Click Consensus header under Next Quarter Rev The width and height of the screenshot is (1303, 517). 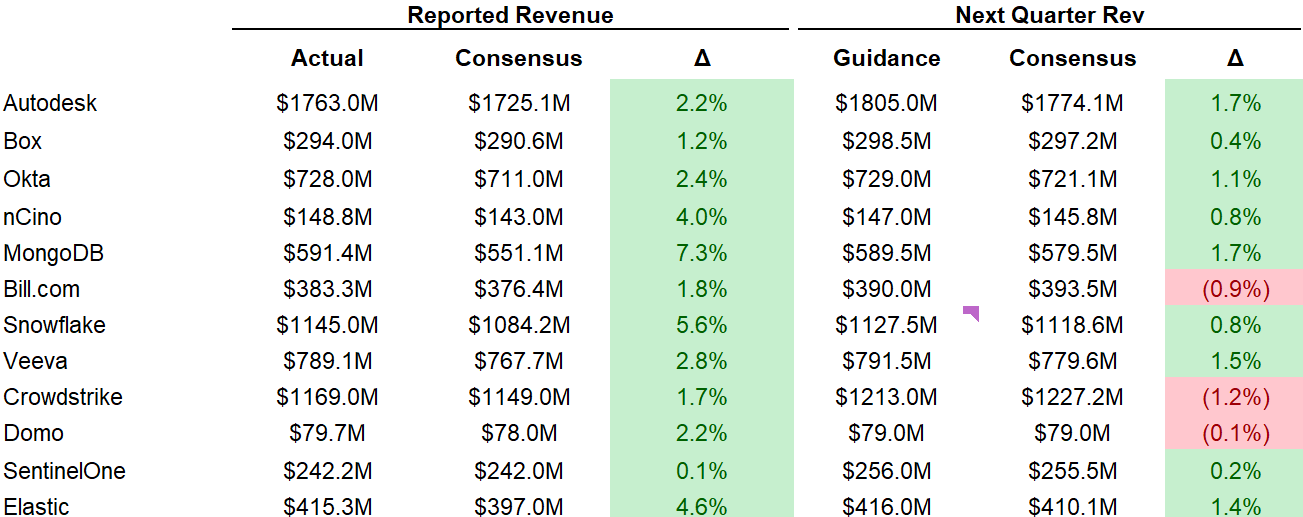1073,58
